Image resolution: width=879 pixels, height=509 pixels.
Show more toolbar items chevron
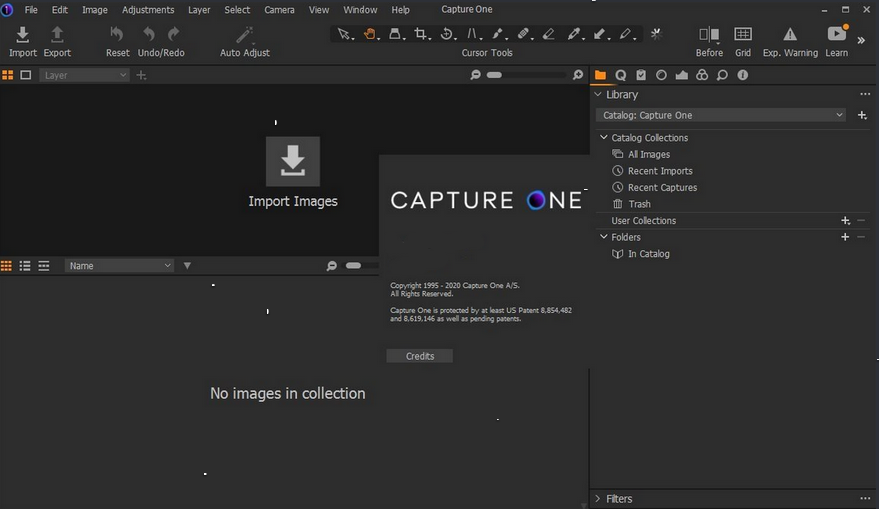(x=861, y=40)
